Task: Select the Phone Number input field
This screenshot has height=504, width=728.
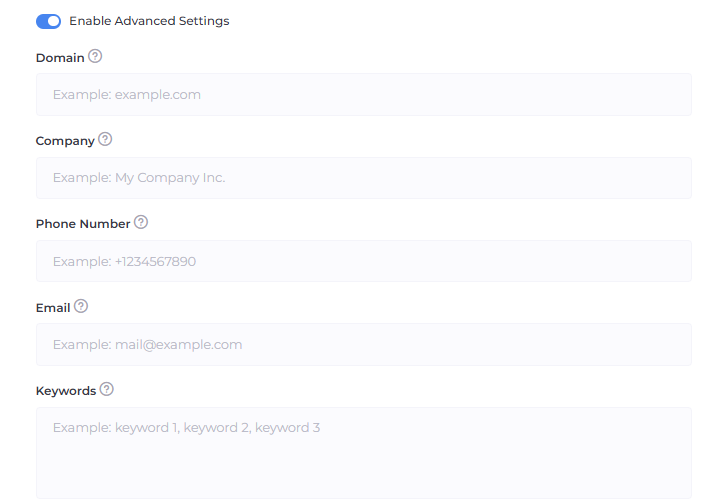Action: tap(364, 262)
